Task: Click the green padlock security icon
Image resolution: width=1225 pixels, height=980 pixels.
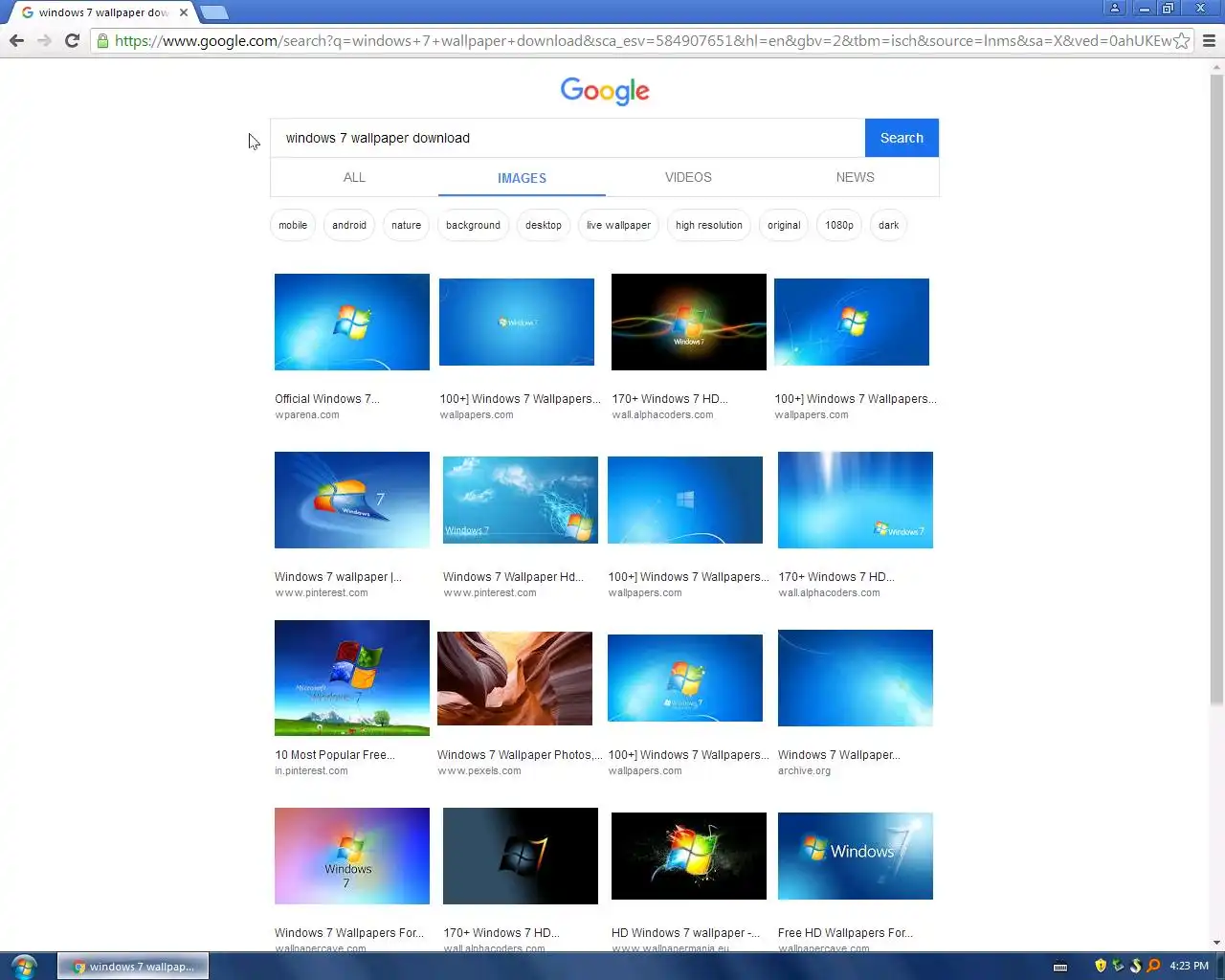Action: [102, 40]
